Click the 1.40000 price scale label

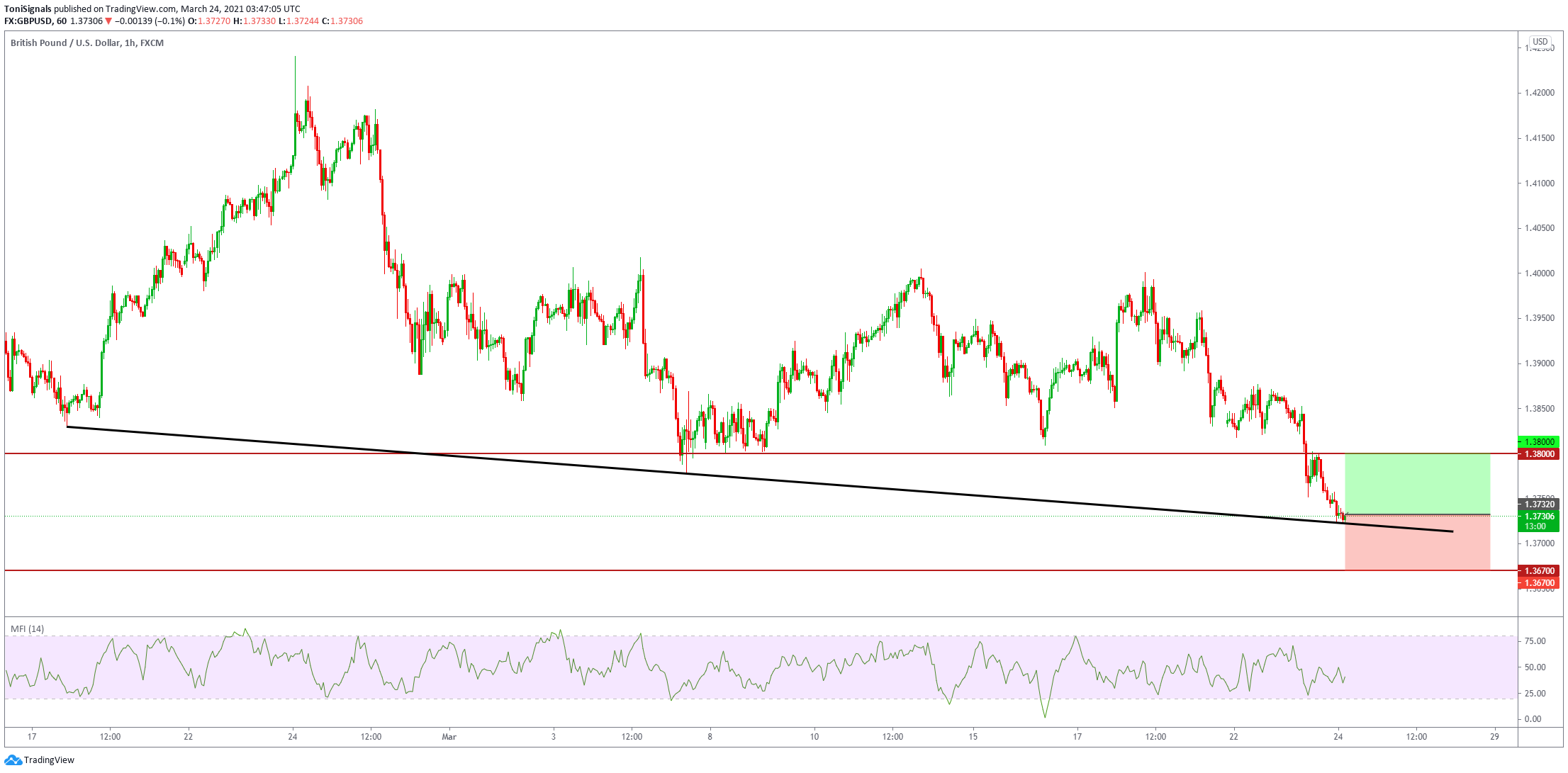click(x=1538, y=273)
